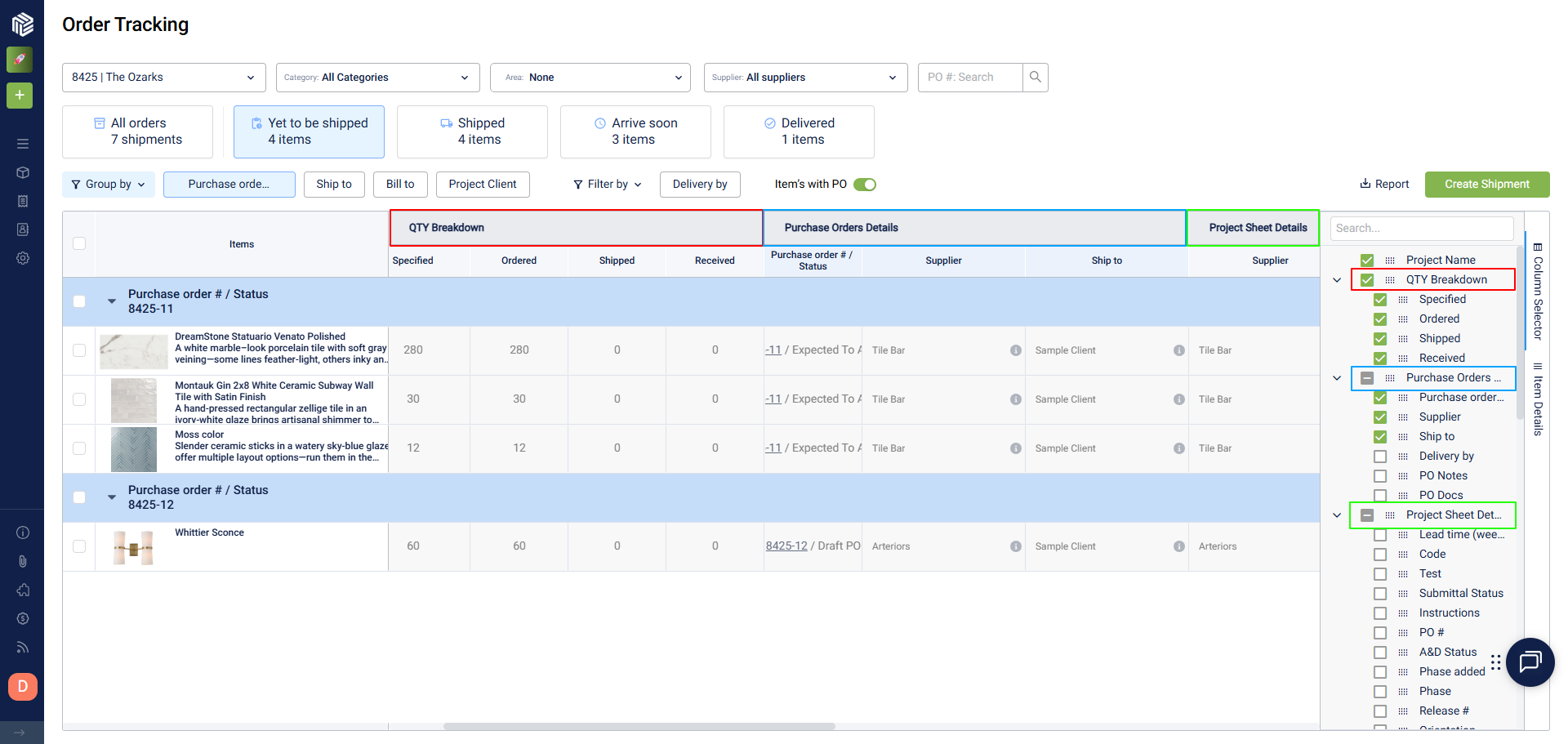Enable the PO Notes column checkbox
The height and width of the screenshot is (744, 1568).
pyautogui.click(x=1380, y=476)
